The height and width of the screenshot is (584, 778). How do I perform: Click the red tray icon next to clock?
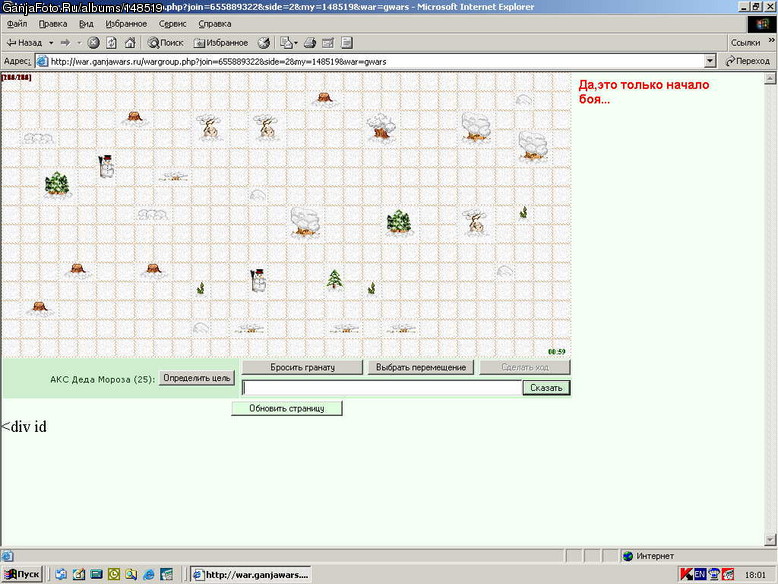[x=728, y=575]
